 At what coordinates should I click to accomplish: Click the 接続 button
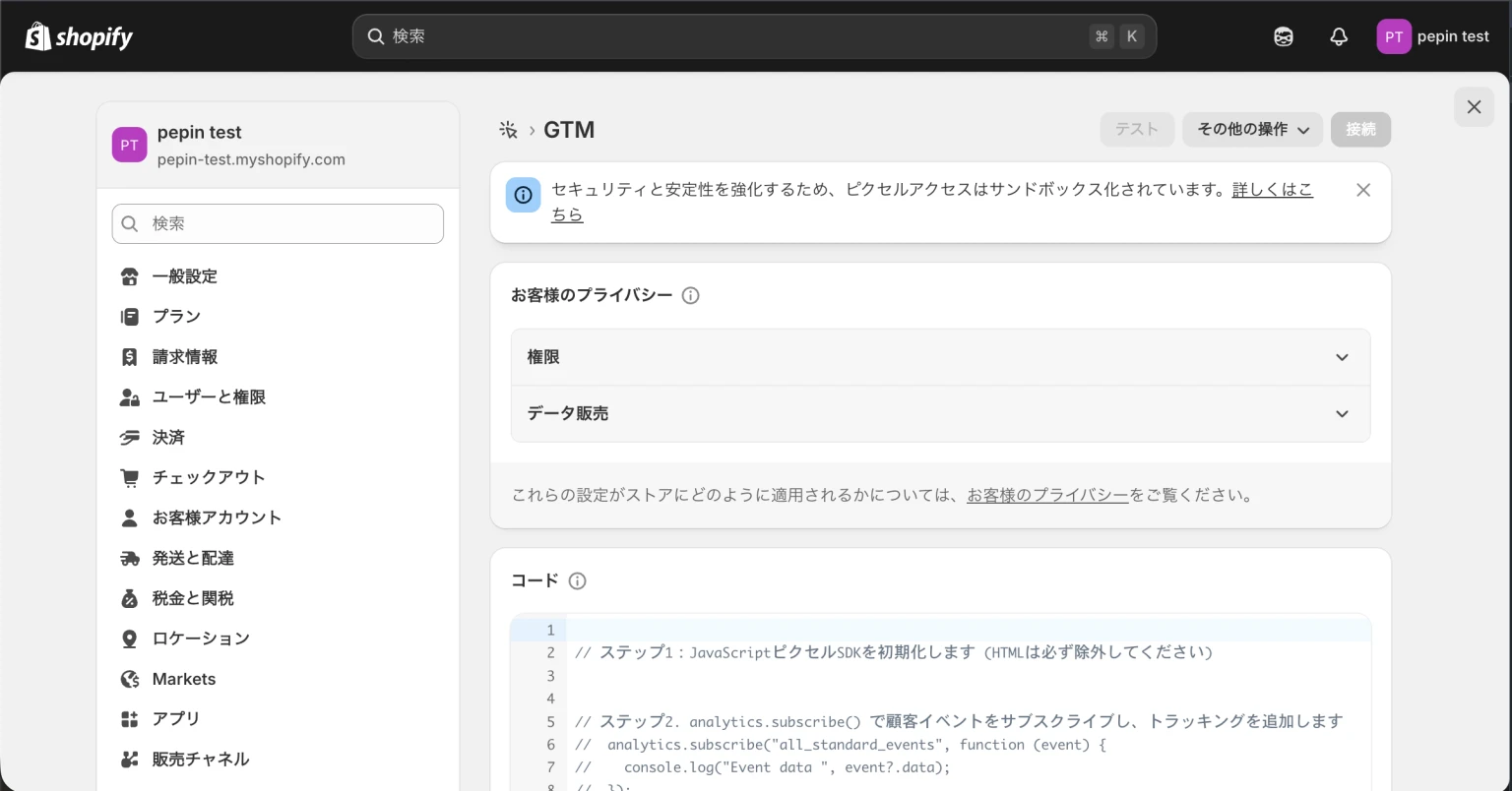(1360, 130)
